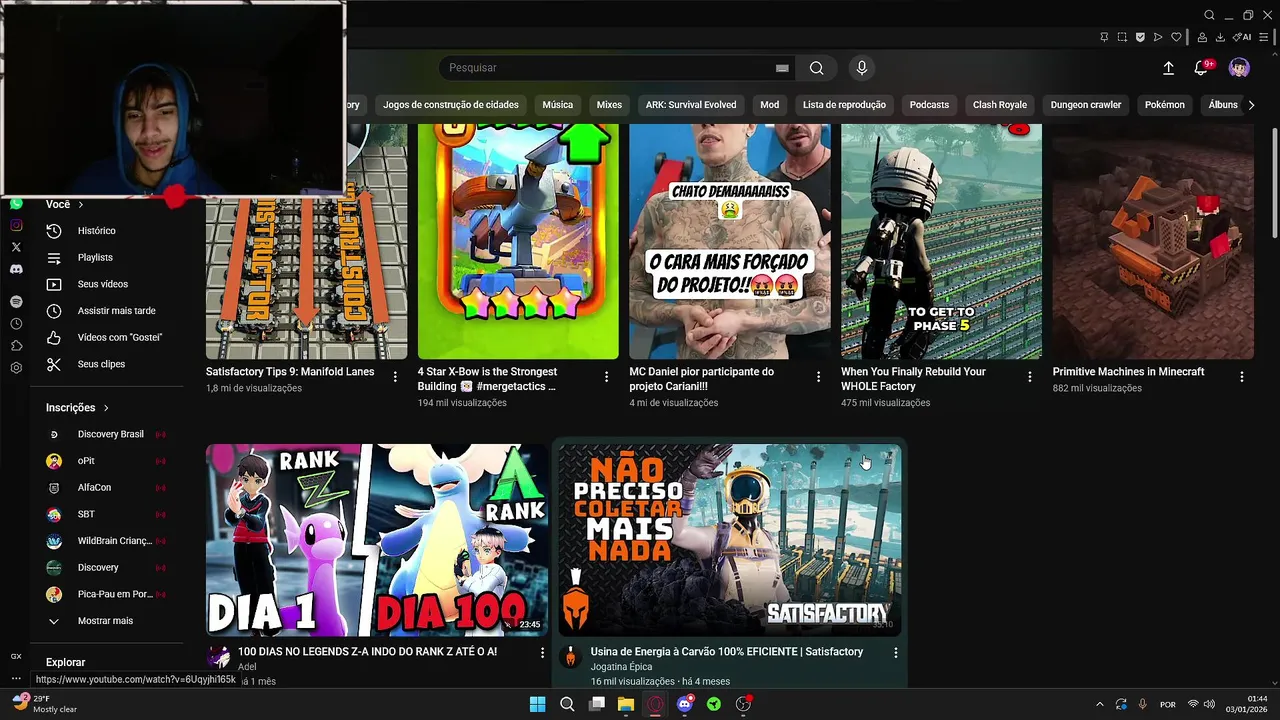The image size is (1280, 720).
Task: Select the Podcasts filter chip
Action: point(929,105)
